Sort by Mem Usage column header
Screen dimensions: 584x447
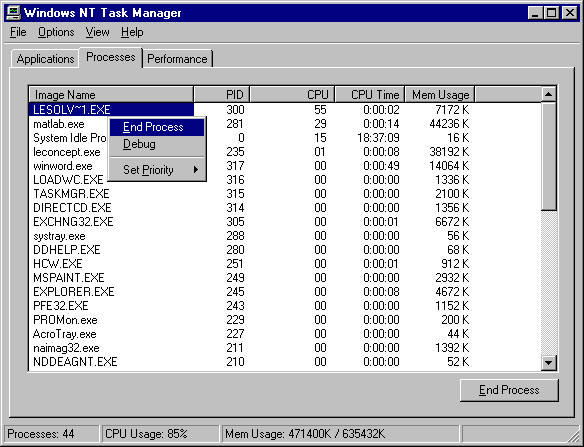[x=439, y=95]
